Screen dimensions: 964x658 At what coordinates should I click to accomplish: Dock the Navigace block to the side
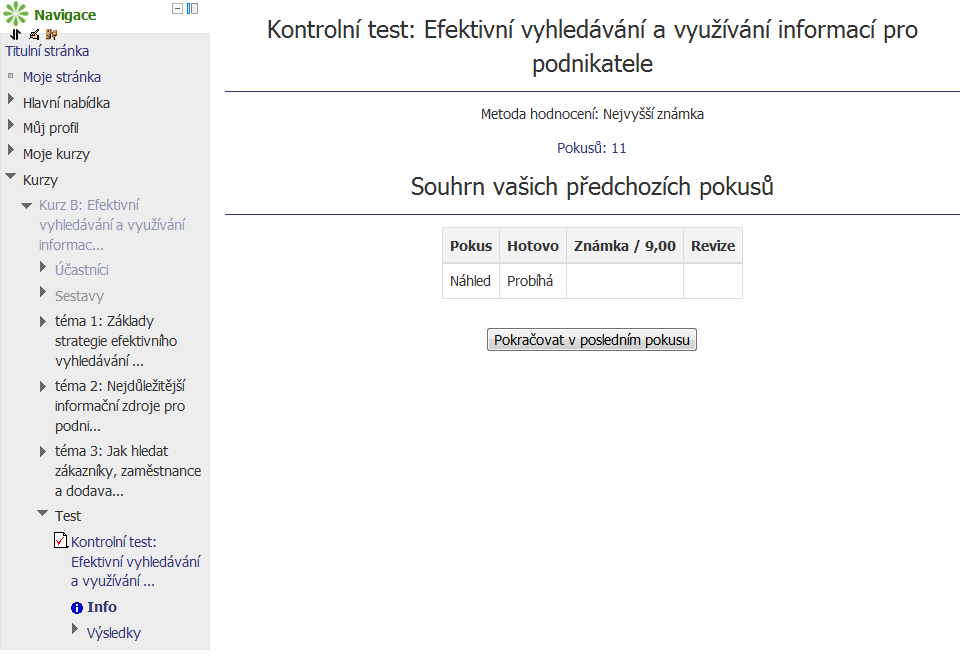coord(192,9)
